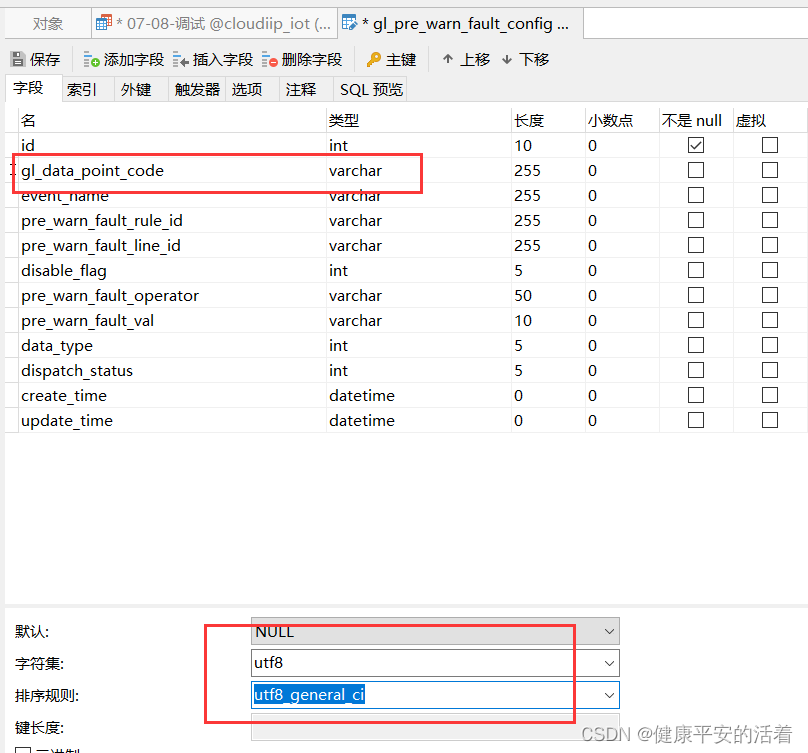
Task: Uncheck the 不是null checkbox for id
Action: pos(696,144)
